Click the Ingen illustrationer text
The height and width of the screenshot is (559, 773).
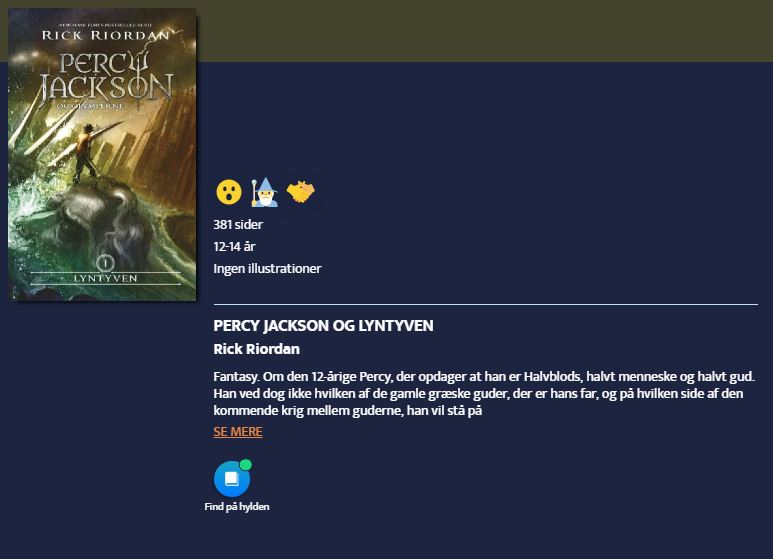[x=267, y=269]
